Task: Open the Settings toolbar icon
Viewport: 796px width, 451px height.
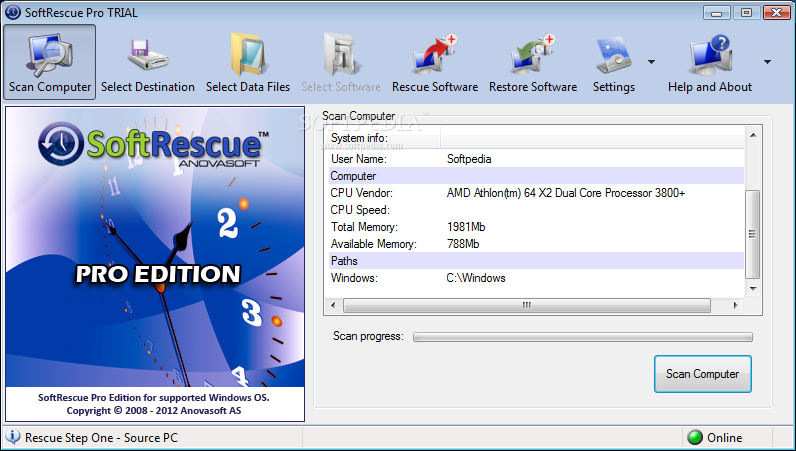Action: pyautogui.click(x=614, y=55)
